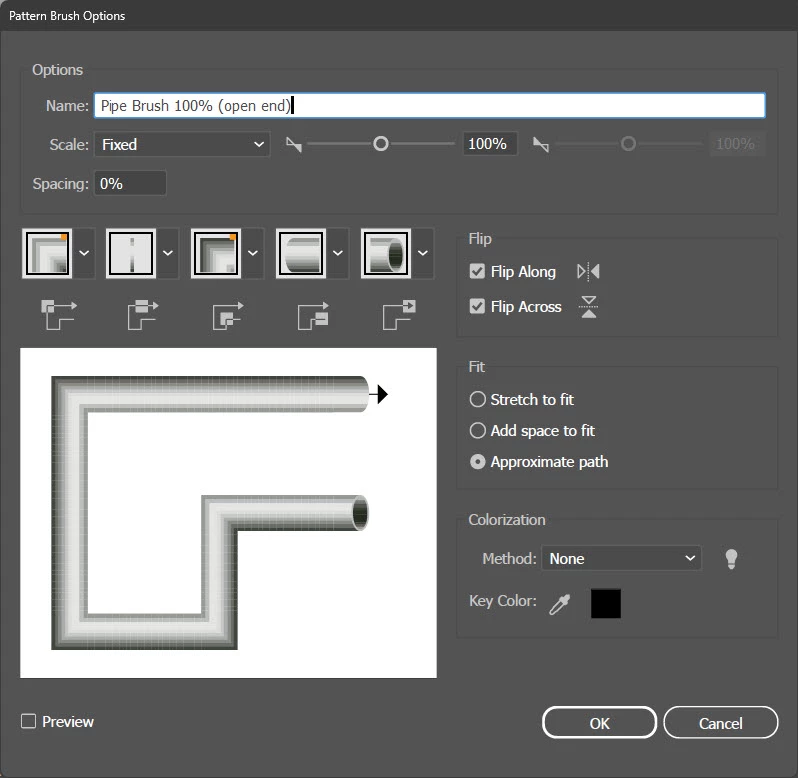Click the end tile position icon
Image resolution: width=798 pixels, height=778 pixels.
399,314
